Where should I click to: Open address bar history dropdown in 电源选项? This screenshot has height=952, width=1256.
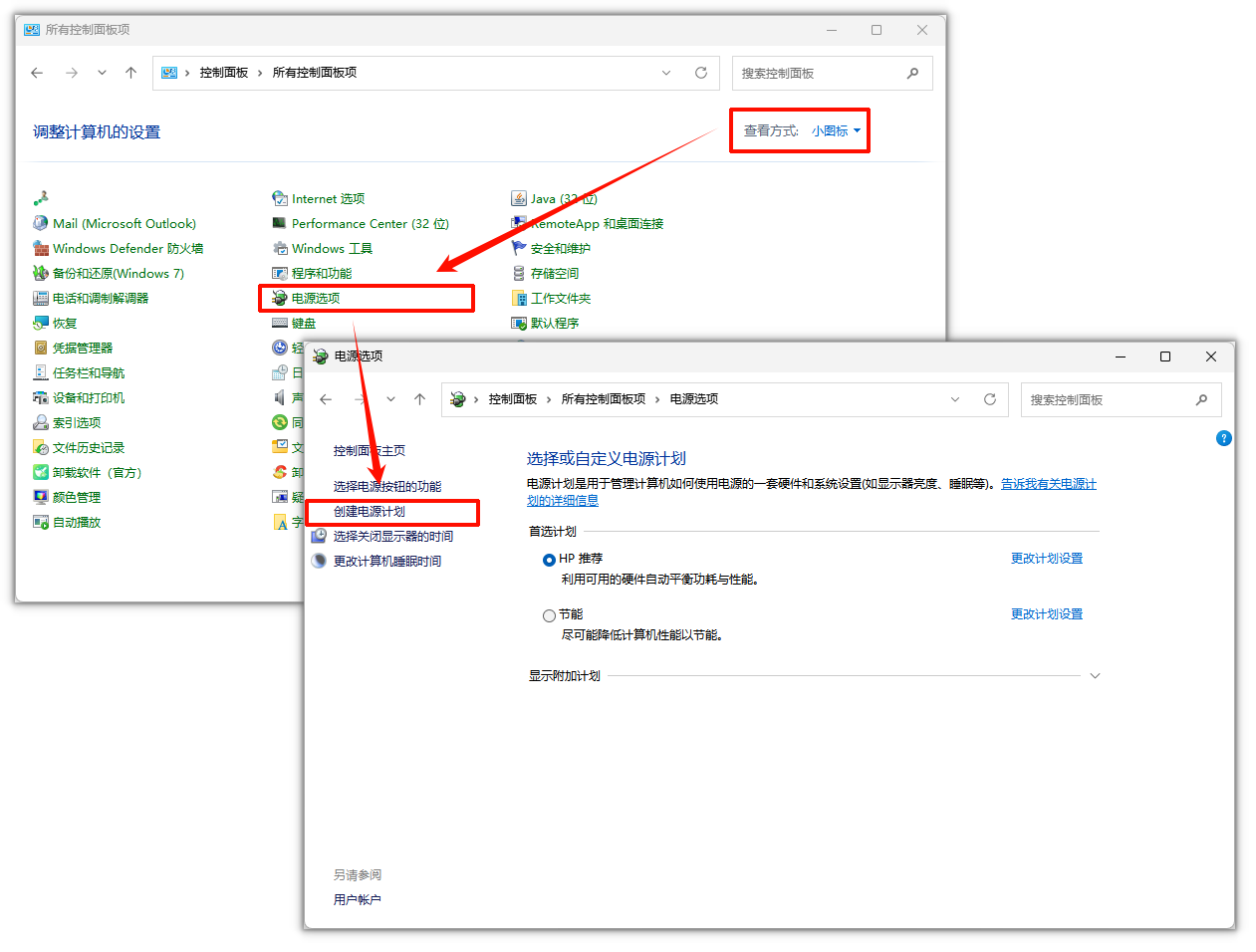tap(955, 399)
